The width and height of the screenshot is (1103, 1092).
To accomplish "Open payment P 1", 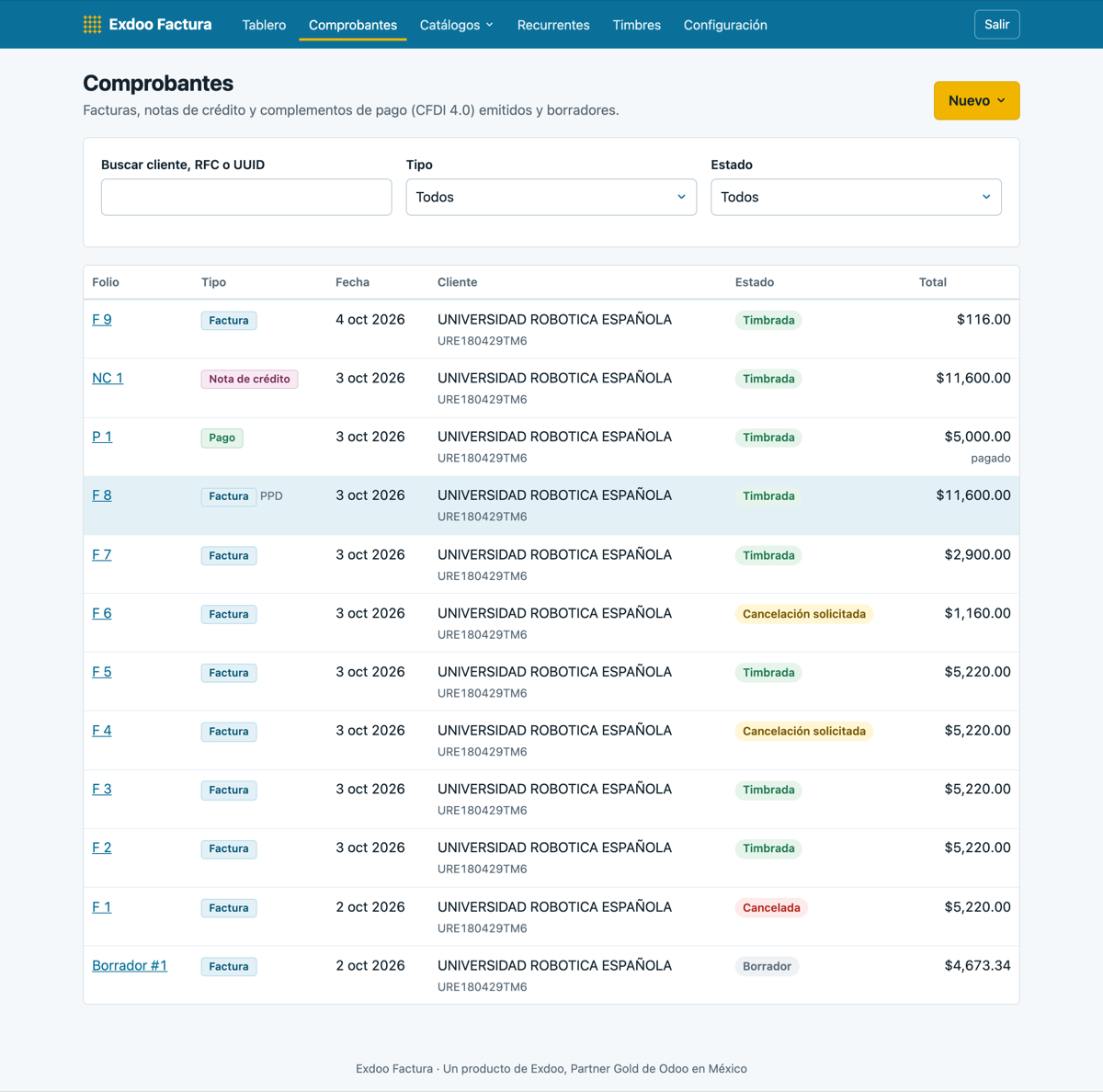I will click(x=102, y=437).
